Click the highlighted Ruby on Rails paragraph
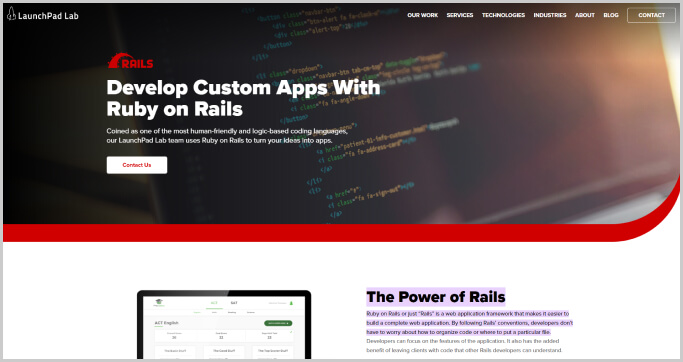The image size is (683, 362). tap(469, 323)
